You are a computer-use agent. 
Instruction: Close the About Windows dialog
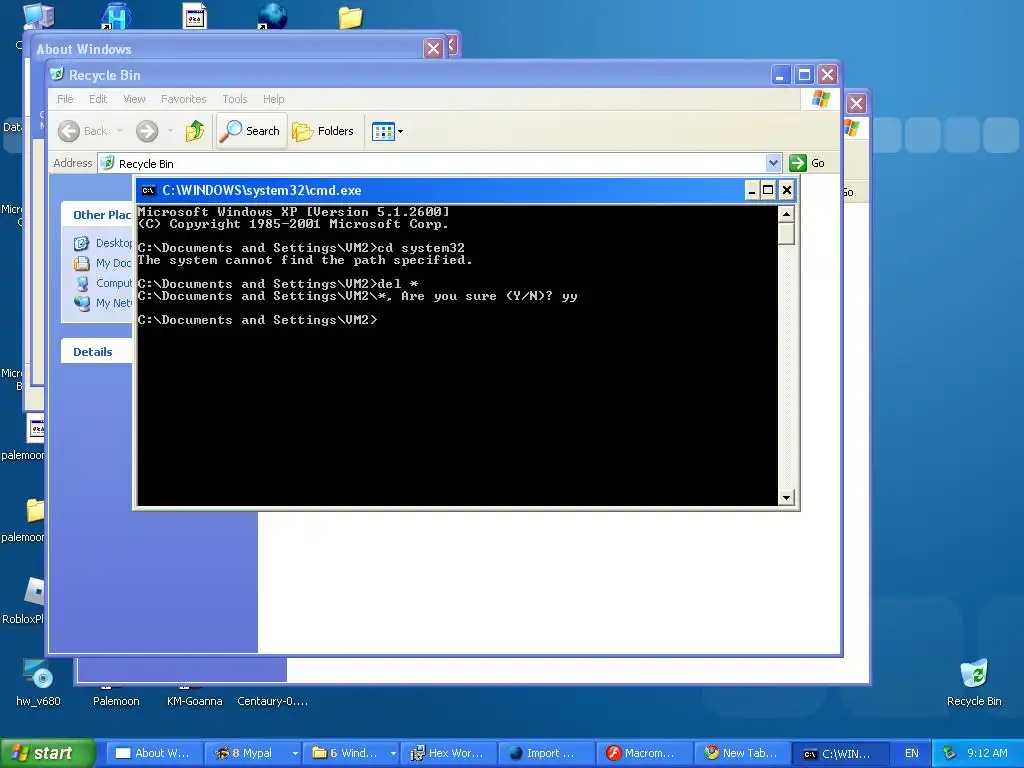pyautogui.click(x=433, y=49)
